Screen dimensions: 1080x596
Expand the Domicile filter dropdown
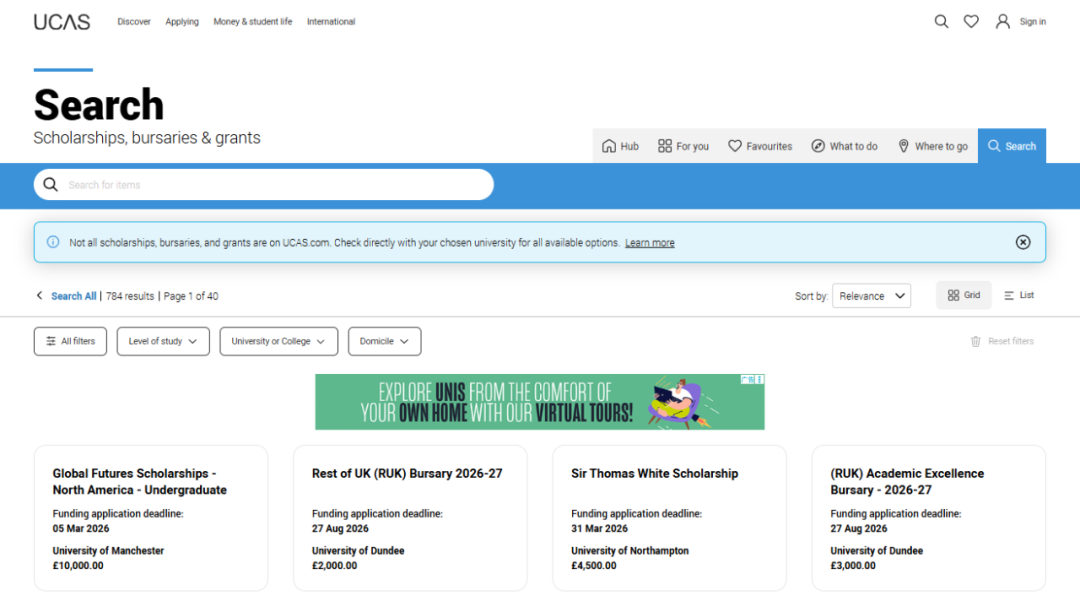tap(384, 341)
